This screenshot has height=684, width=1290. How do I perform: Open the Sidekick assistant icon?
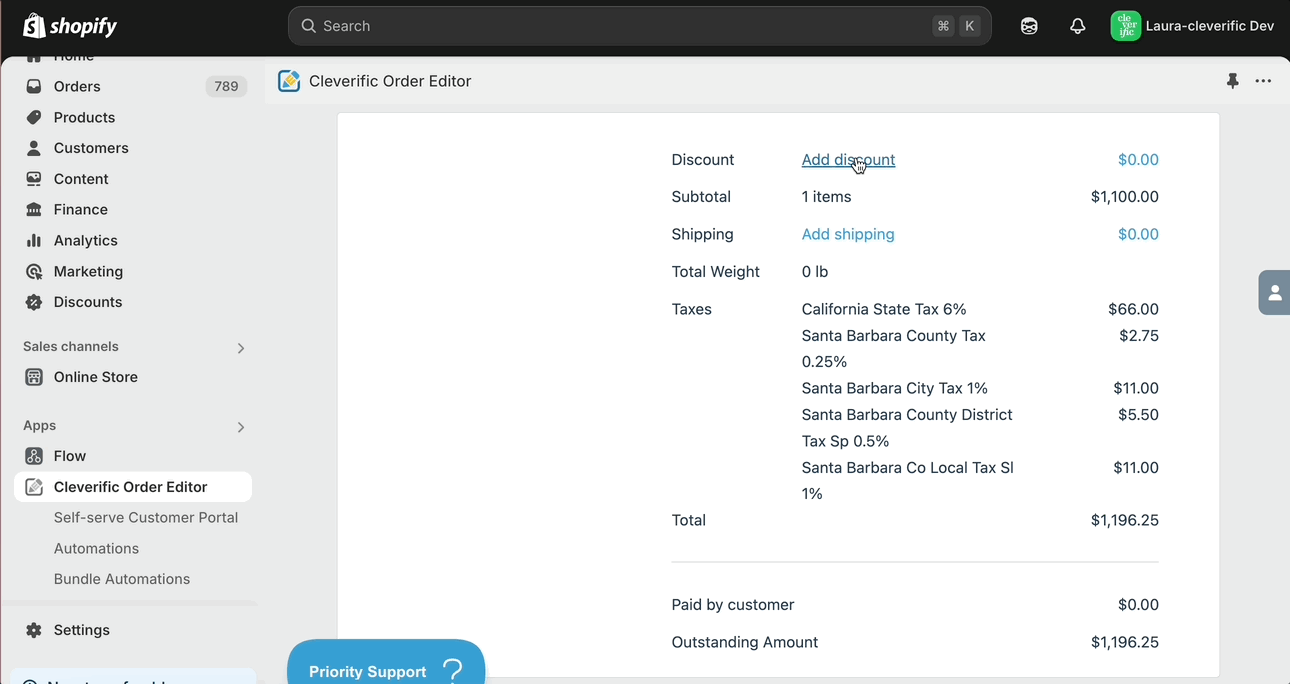click(x=1029, y=26)
